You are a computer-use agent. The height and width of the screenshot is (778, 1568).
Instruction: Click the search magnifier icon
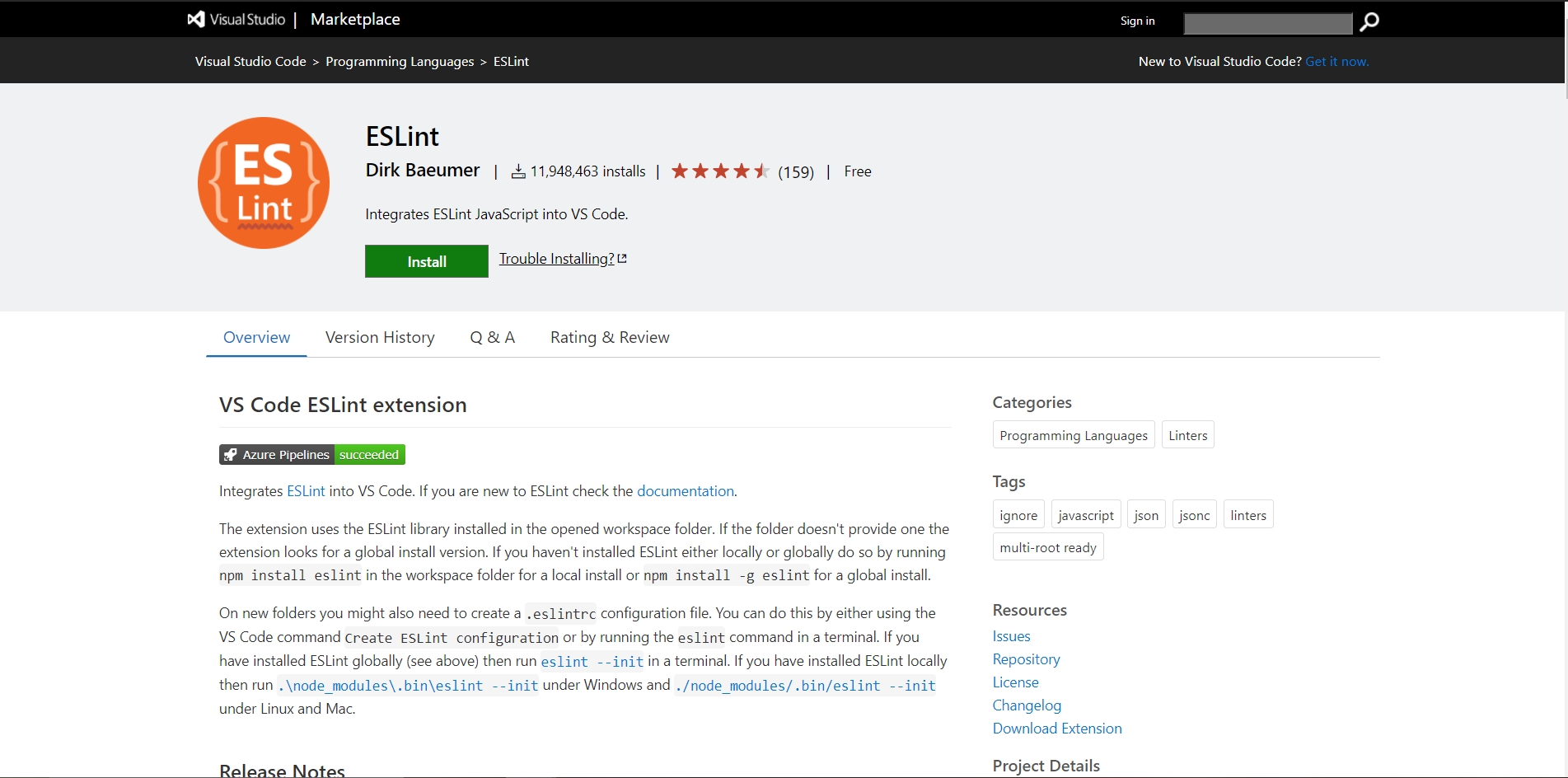click(1369, 22)
